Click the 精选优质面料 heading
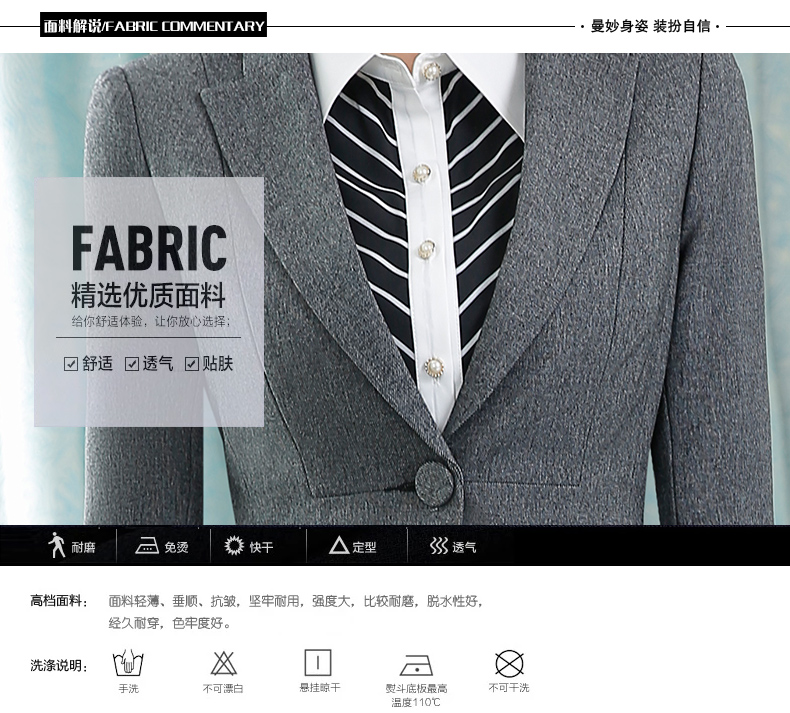The height and width of the screenshot is (713, 790). coord(148,296)
